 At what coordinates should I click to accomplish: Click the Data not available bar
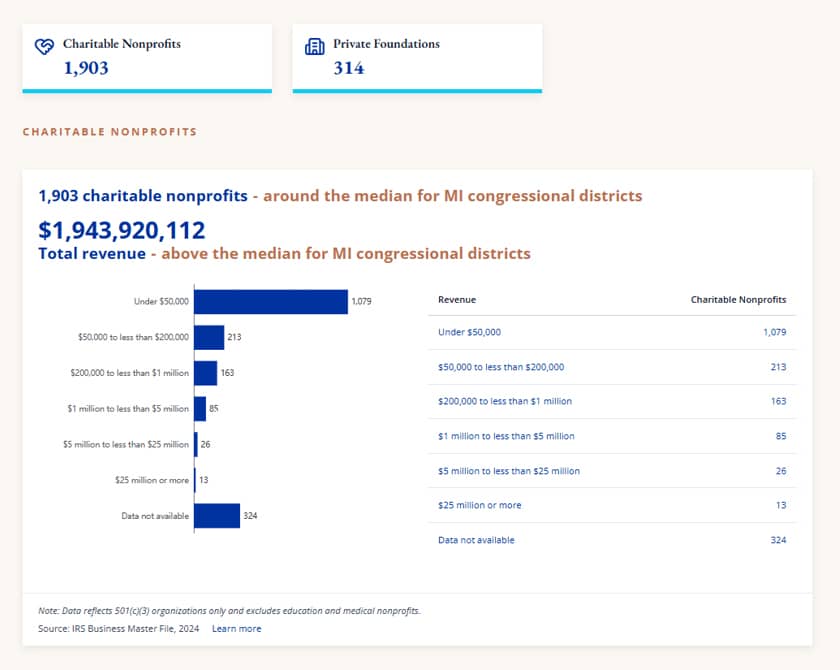click(217, 516)
